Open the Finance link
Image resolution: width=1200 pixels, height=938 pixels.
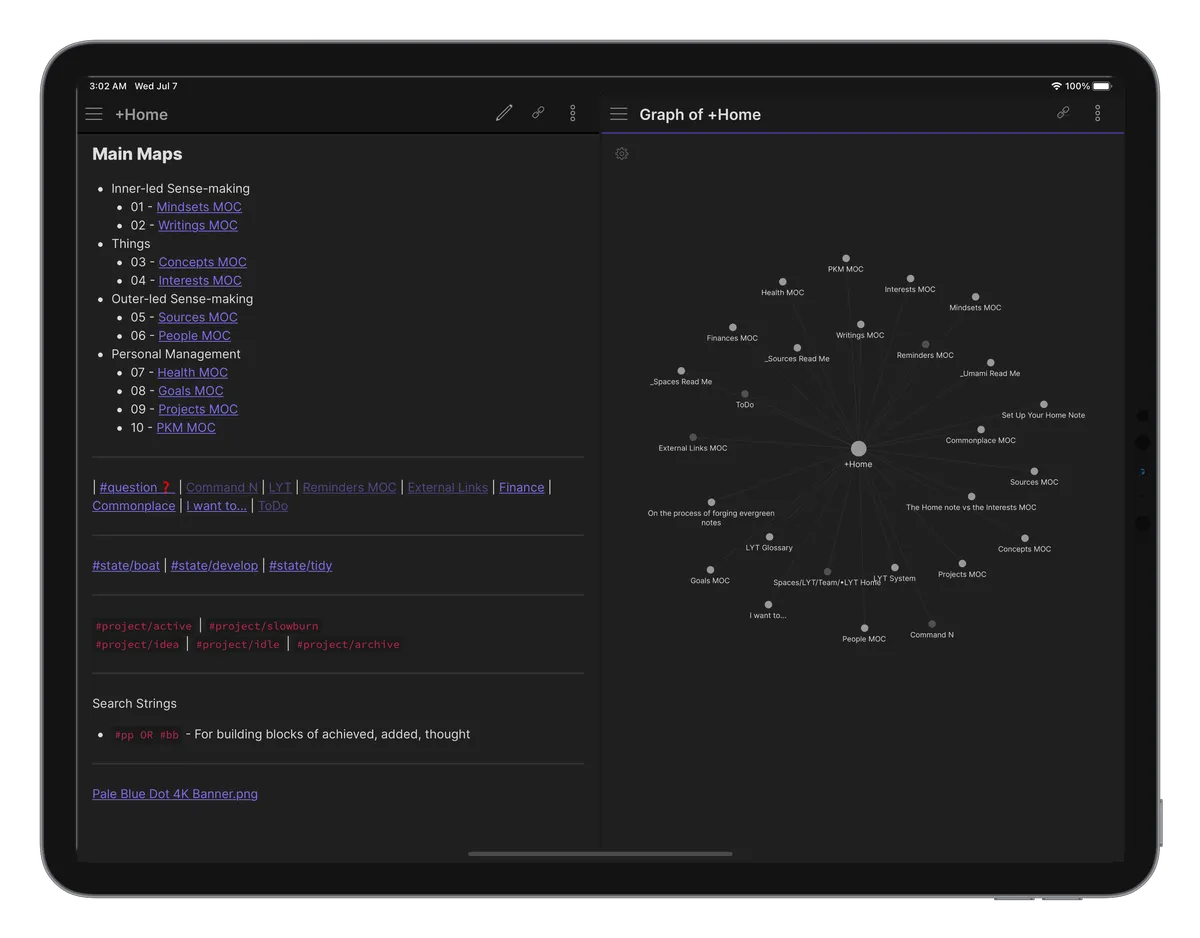click(x=522, y=487)
